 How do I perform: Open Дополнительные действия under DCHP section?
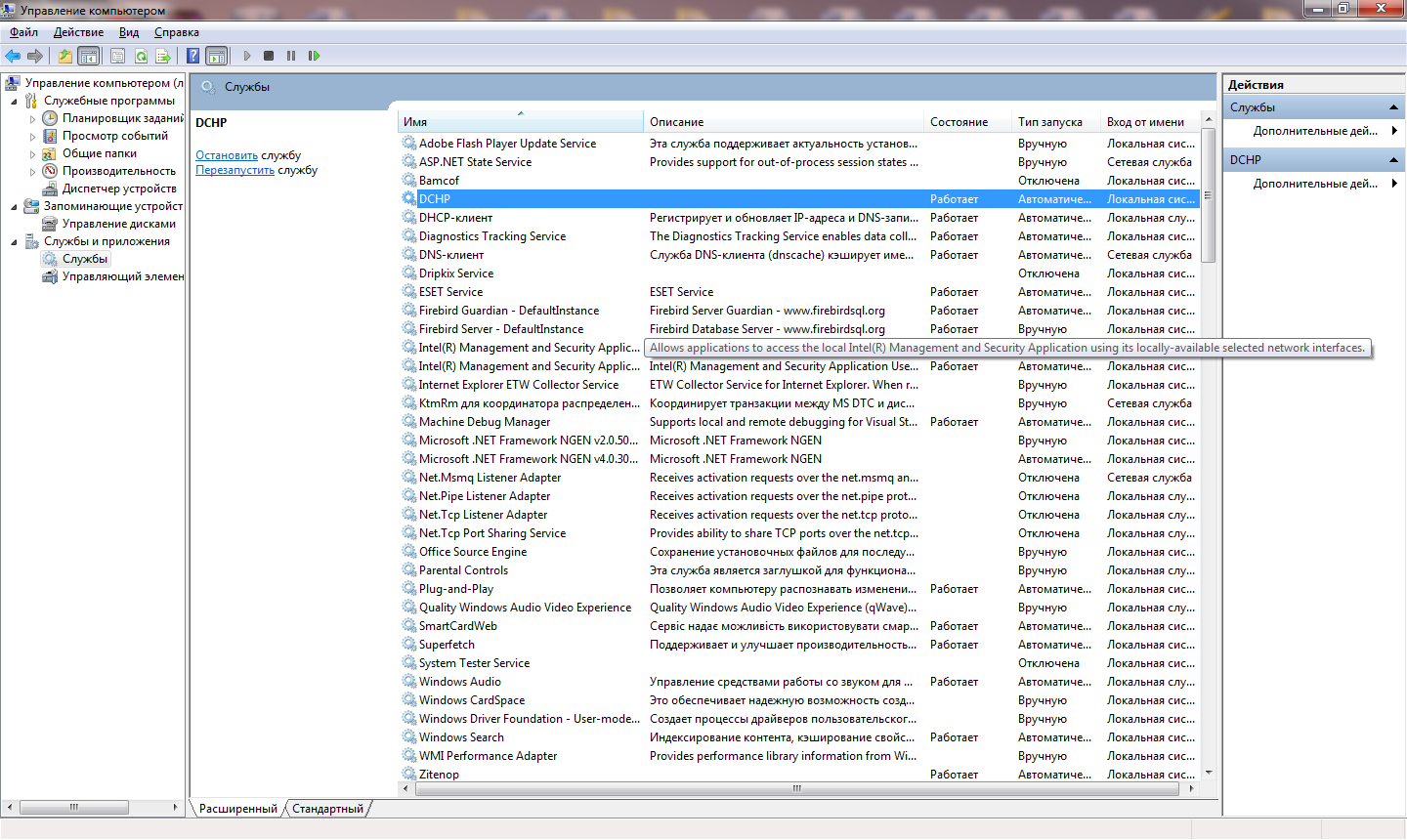point(1315,184)
